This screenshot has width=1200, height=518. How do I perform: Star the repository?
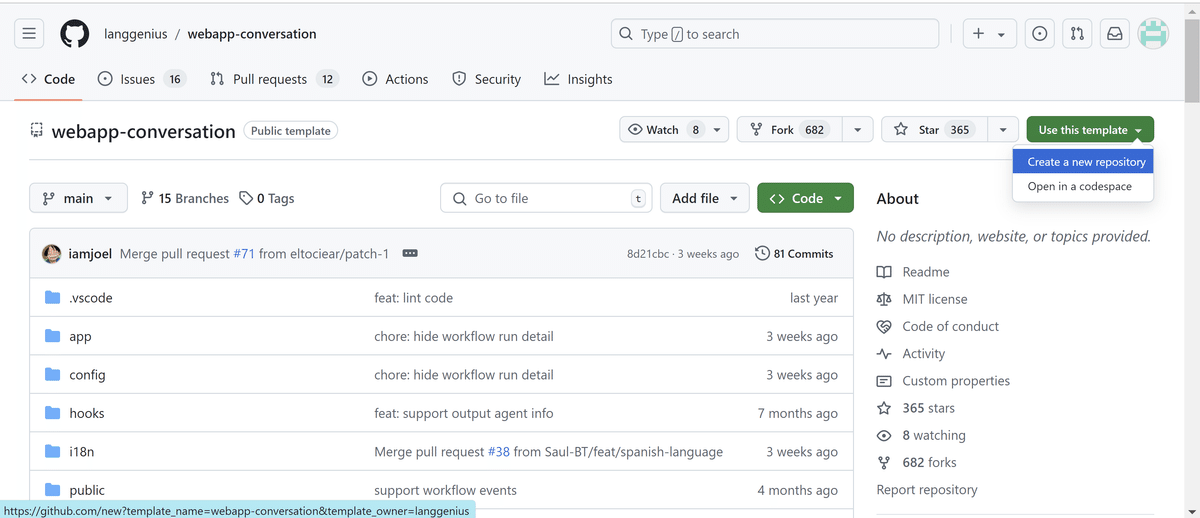pyautogui.click(x=934, y=130)
